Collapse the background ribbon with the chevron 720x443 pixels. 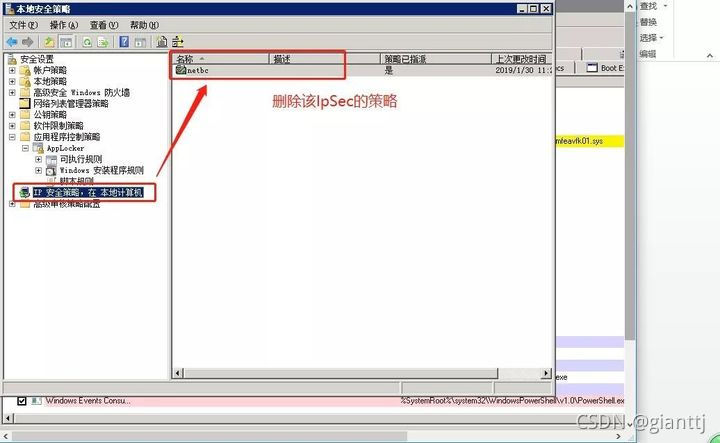pos(710,55)
